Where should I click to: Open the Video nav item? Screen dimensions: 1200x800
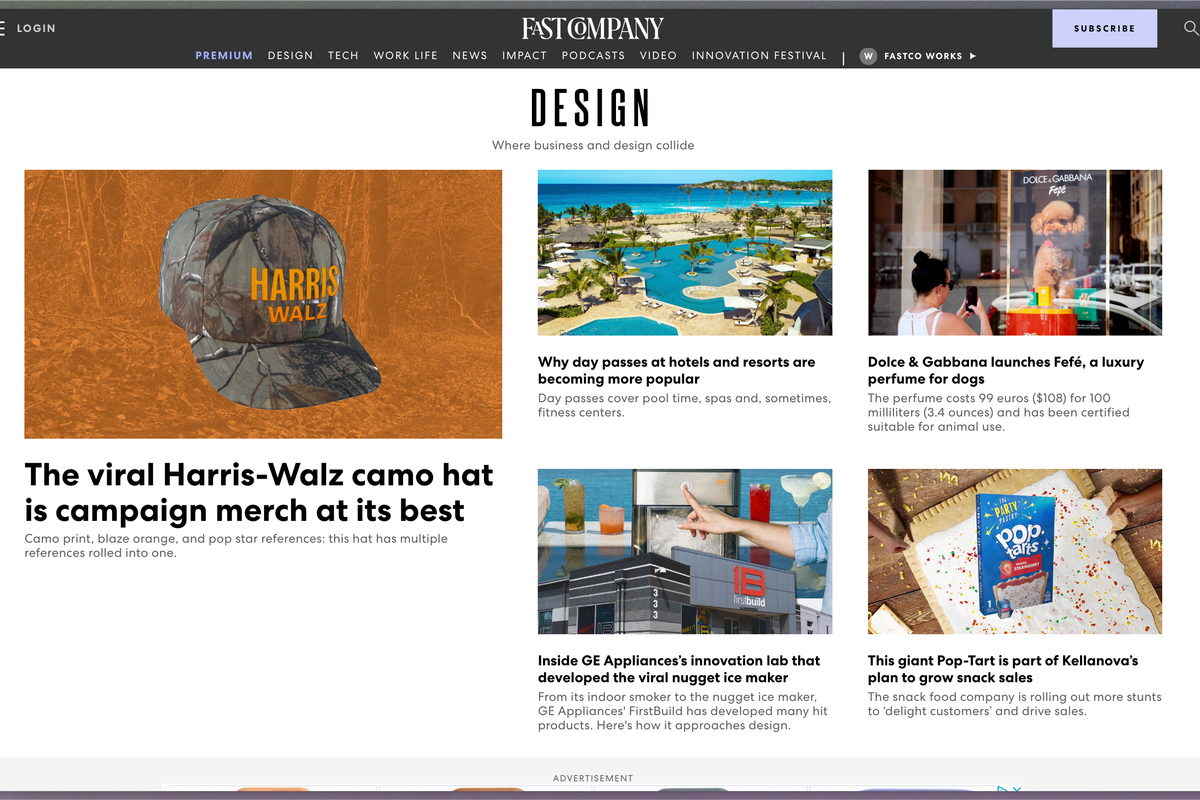point(658,56)
